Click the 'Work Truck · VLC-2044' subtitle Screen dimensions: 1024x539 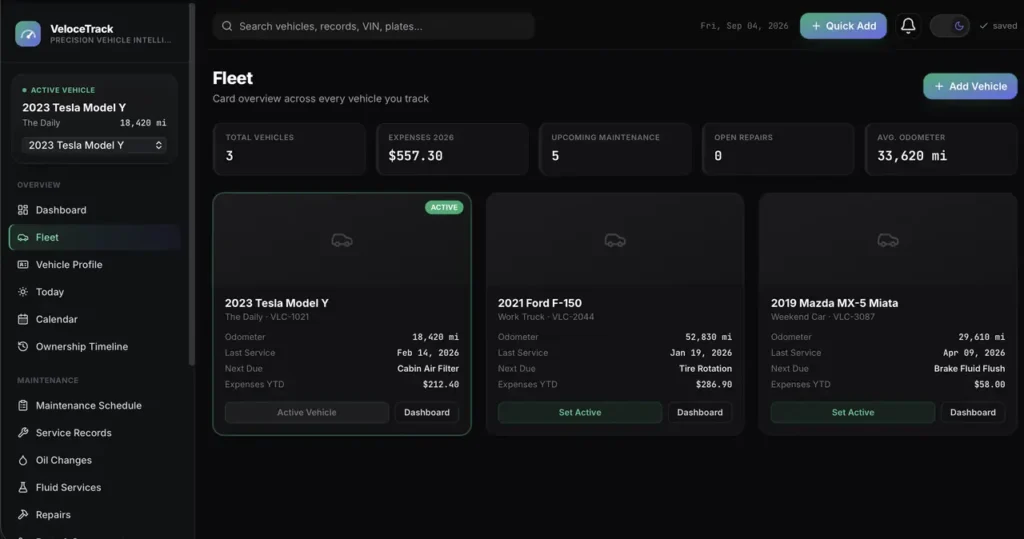[x=546, y=317]
